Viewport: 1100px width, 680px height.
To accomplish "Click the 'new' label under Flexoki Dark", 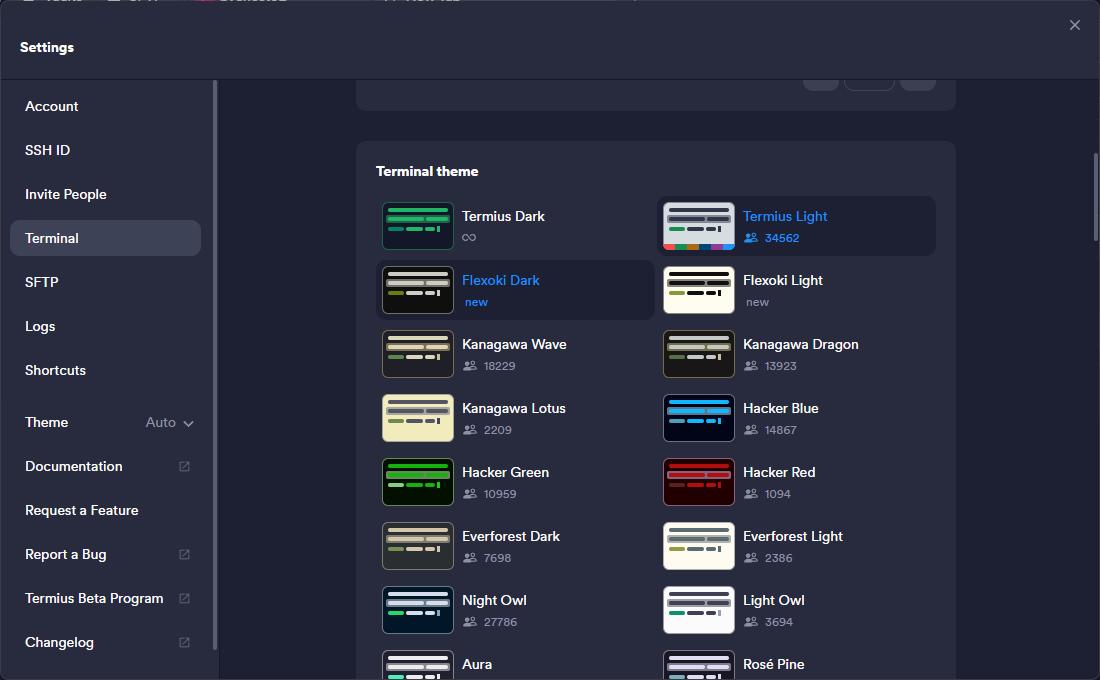I will [x=476, y=302].
